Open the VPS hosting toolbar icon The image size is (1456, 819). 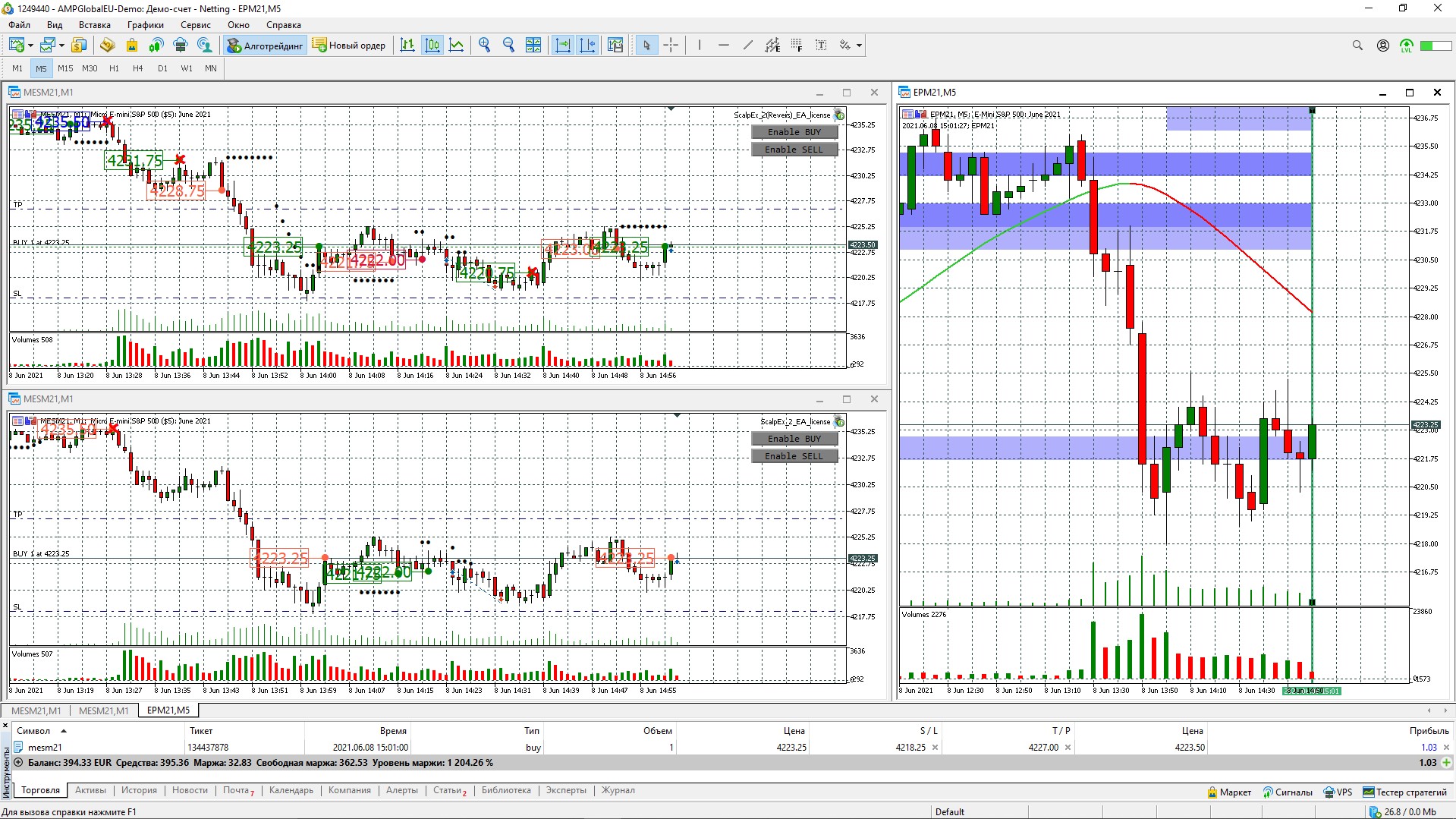[181, 46]
